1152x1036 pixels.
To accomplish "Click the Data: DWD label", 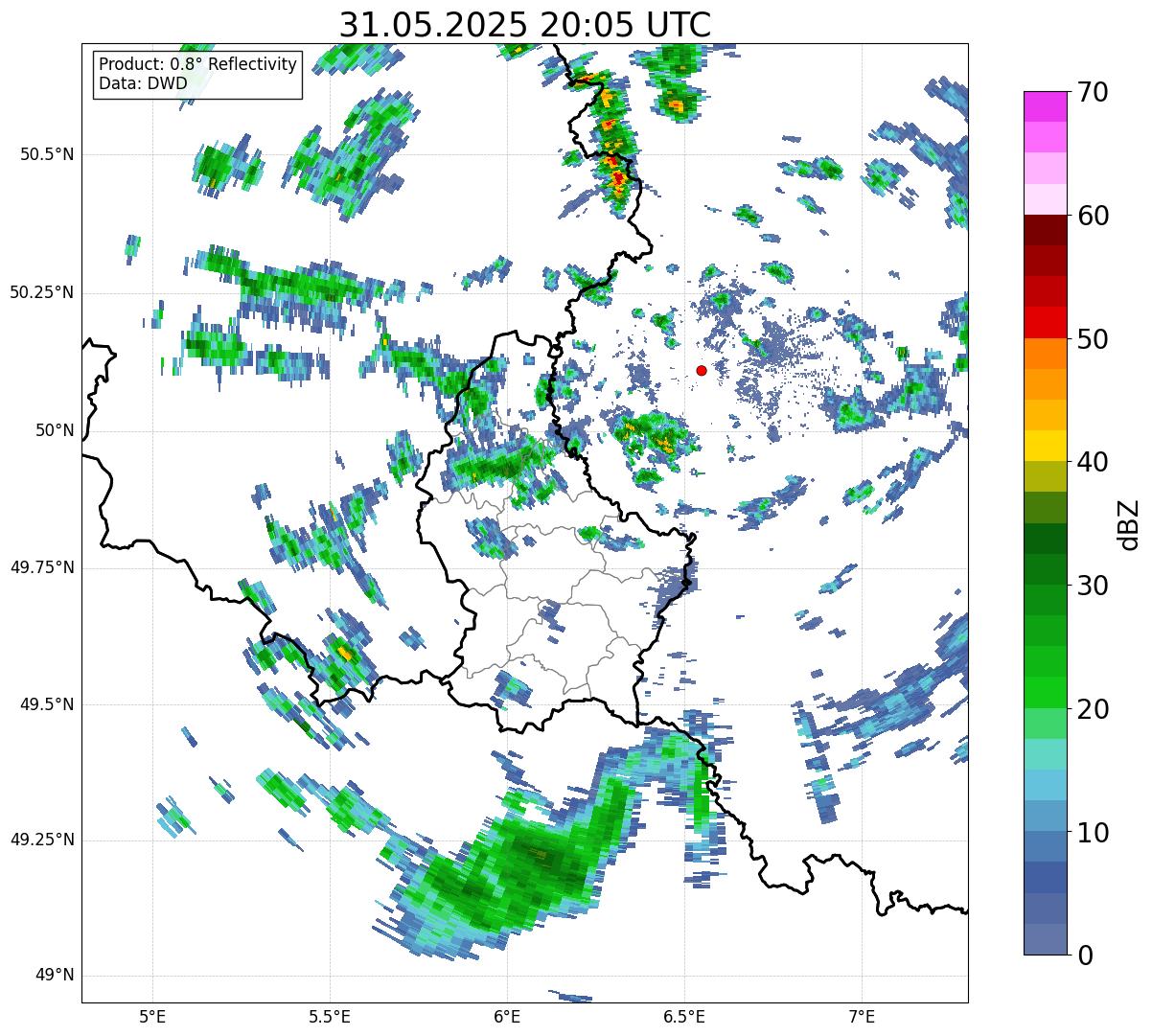I will [x=143, y=83].
